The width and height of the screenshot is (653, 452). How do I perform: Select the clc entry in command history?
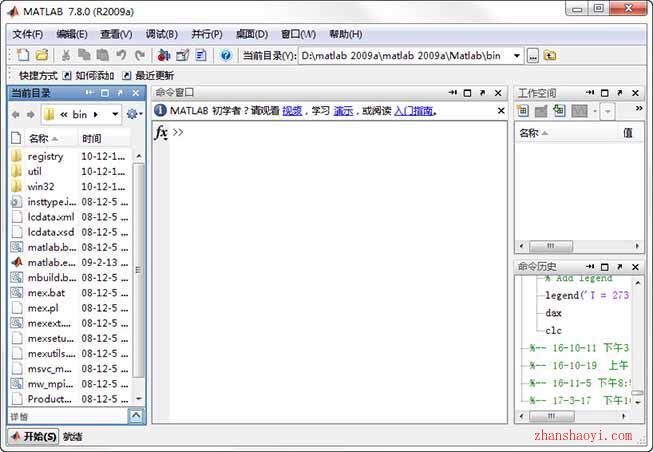point(553,331)
